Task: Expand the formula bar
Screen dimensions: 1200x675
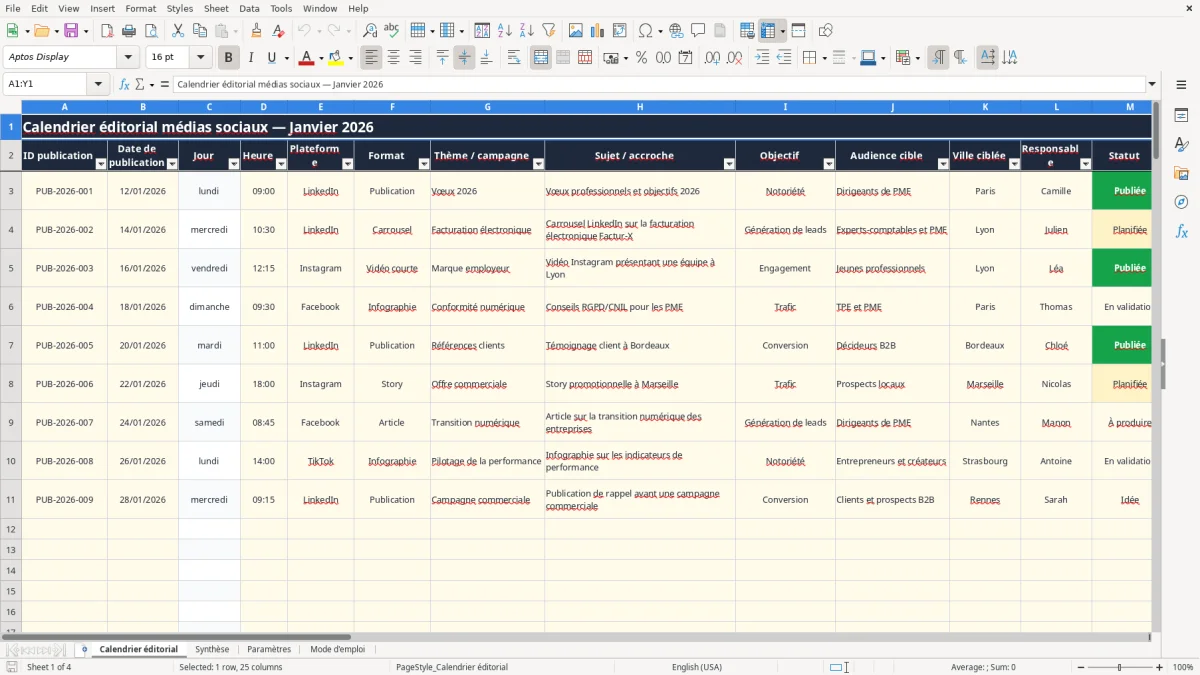Action: coord(1152,84)
